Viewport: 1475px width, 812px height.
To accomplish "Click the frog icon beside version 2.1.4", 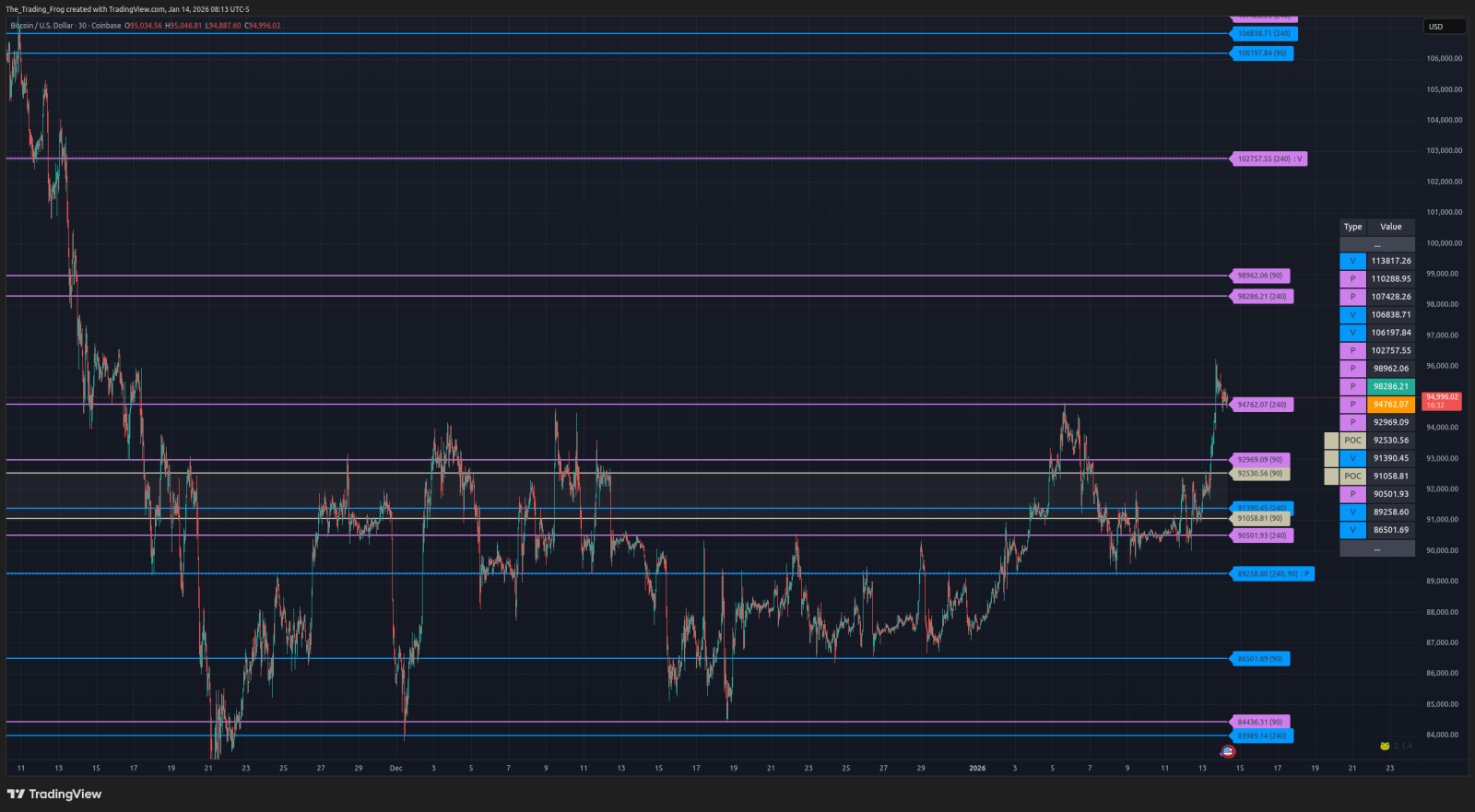I will (x=1385, y=746).
